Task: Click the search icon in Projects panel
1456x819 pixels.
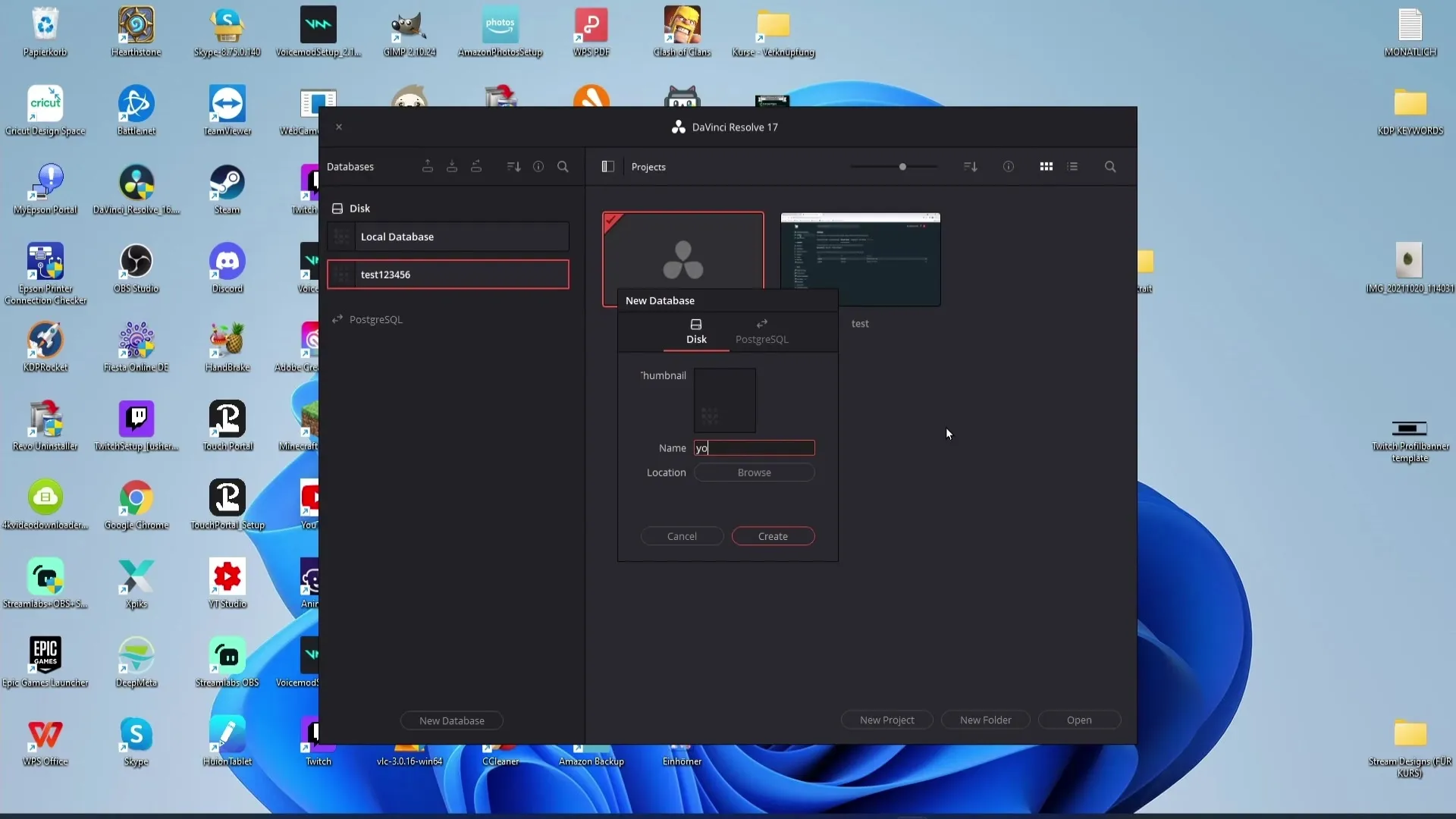Action: 1110,166
